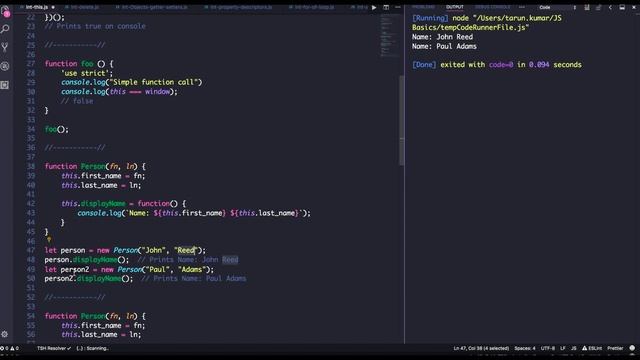The image size is (640, 360).
Task: Switch to the DEBUG CONSOLE panel tab
Action: (492, 7)
